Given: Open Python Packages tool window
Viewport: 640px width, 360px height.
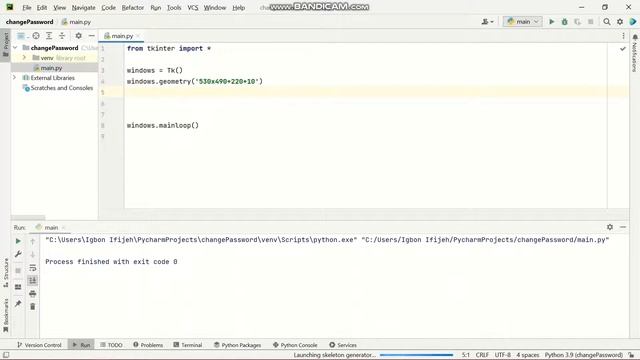Looking at the screenshot, I should coord(238,345).
